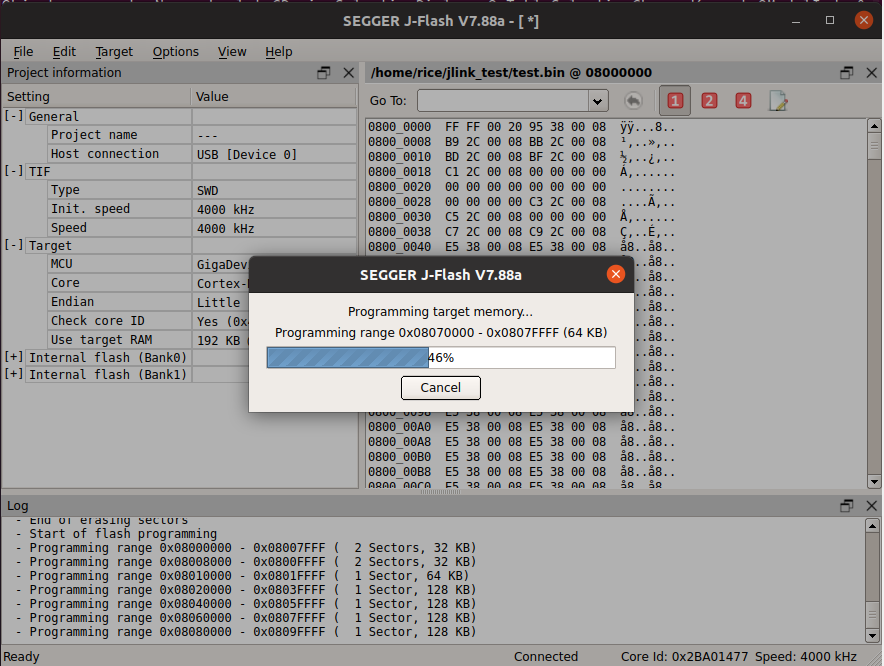The height and width of the screenshot is (666, 884).
Task: Open the View menu
Action: coord(232,52)
